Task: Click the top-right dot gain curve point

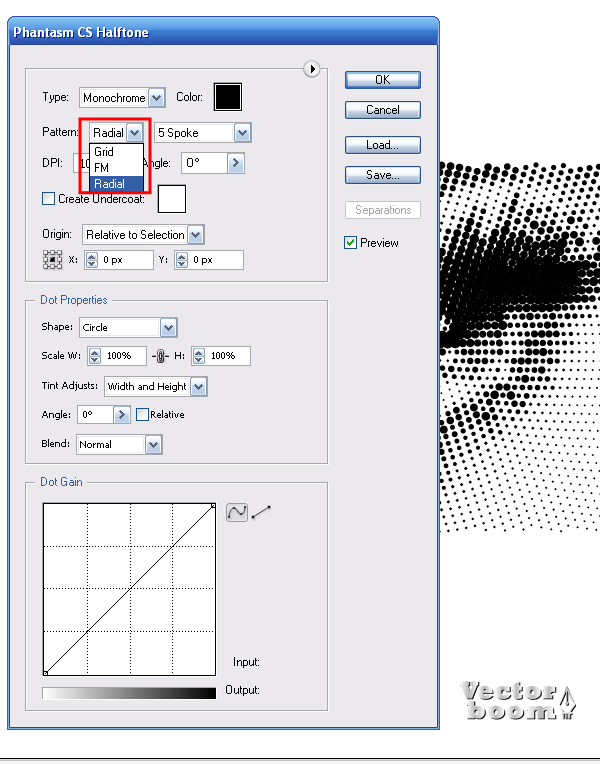Action: tap(213, 506)
